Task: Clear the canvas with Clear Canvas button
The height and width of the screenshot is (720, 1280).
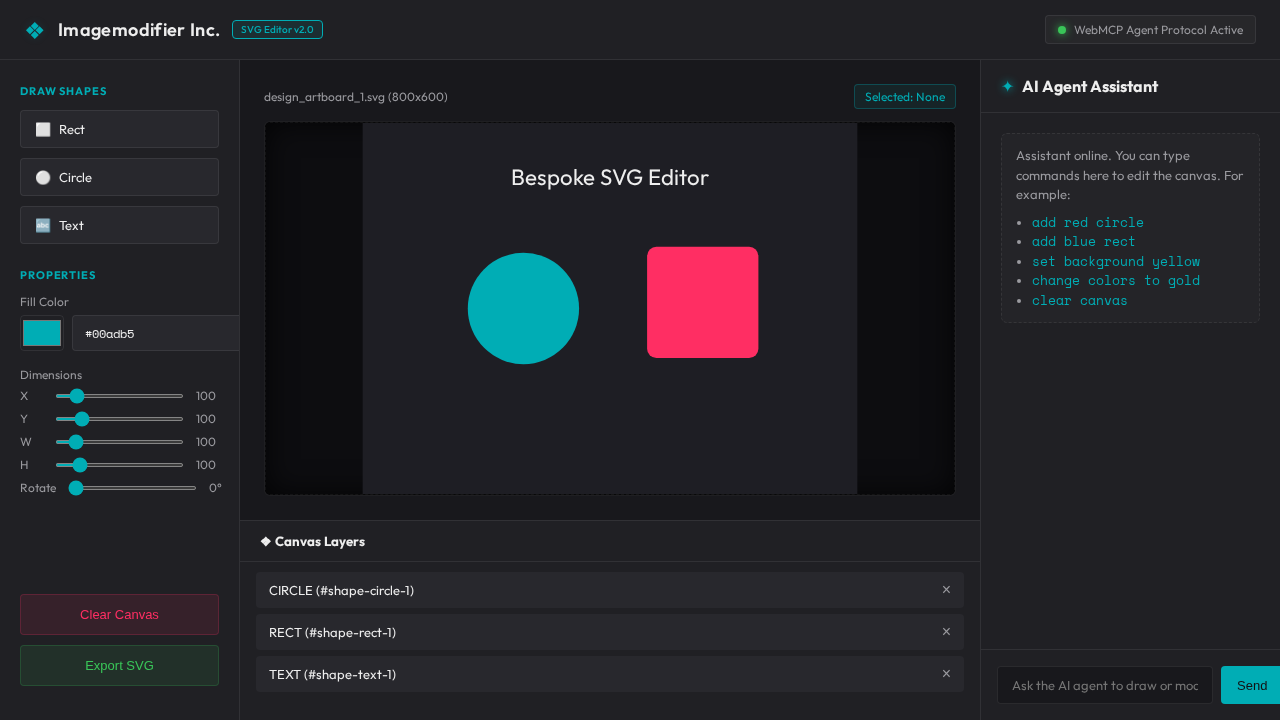Action: 119,614
